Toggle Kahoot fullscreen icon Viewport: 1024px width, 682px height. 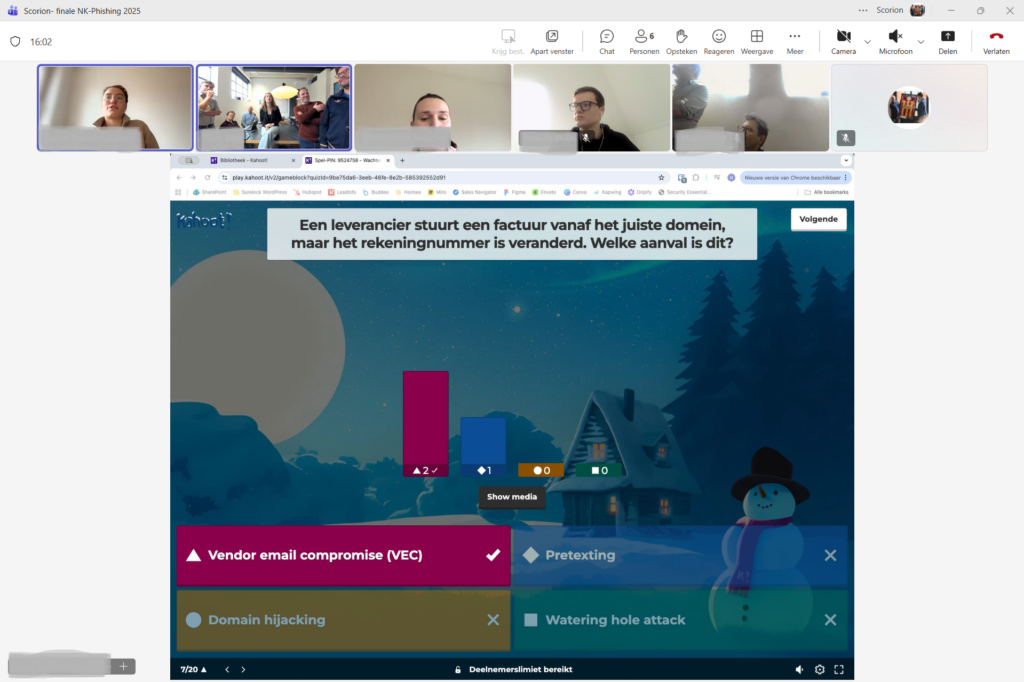839,670
